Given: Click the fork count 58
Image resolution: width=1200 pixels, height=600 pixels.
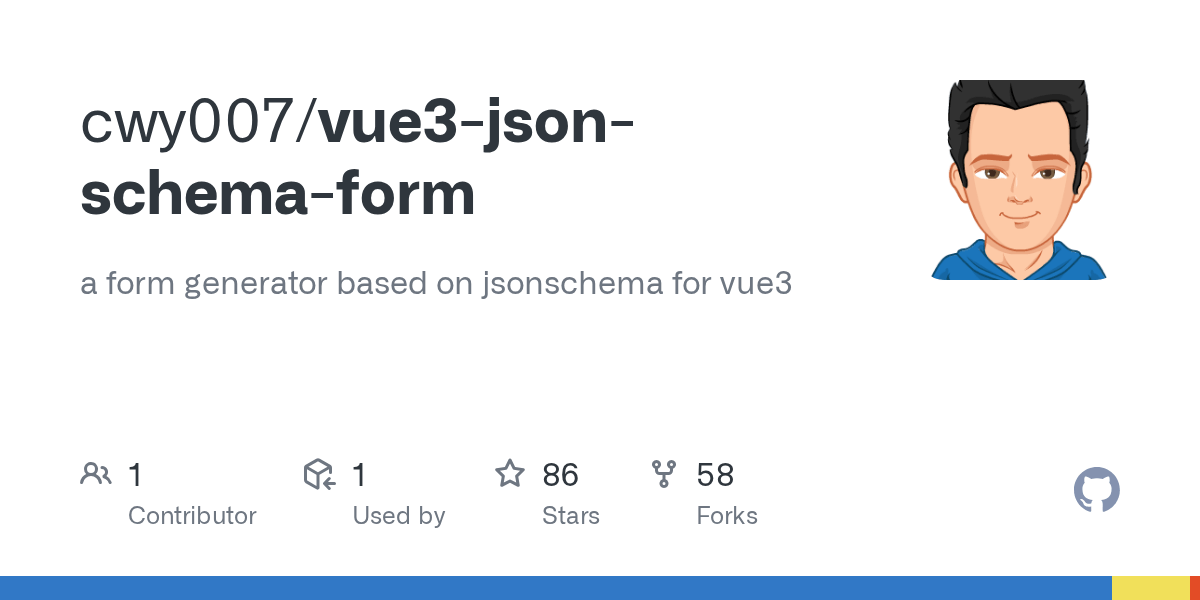Looking at the screenshot, I should (715, 475).
